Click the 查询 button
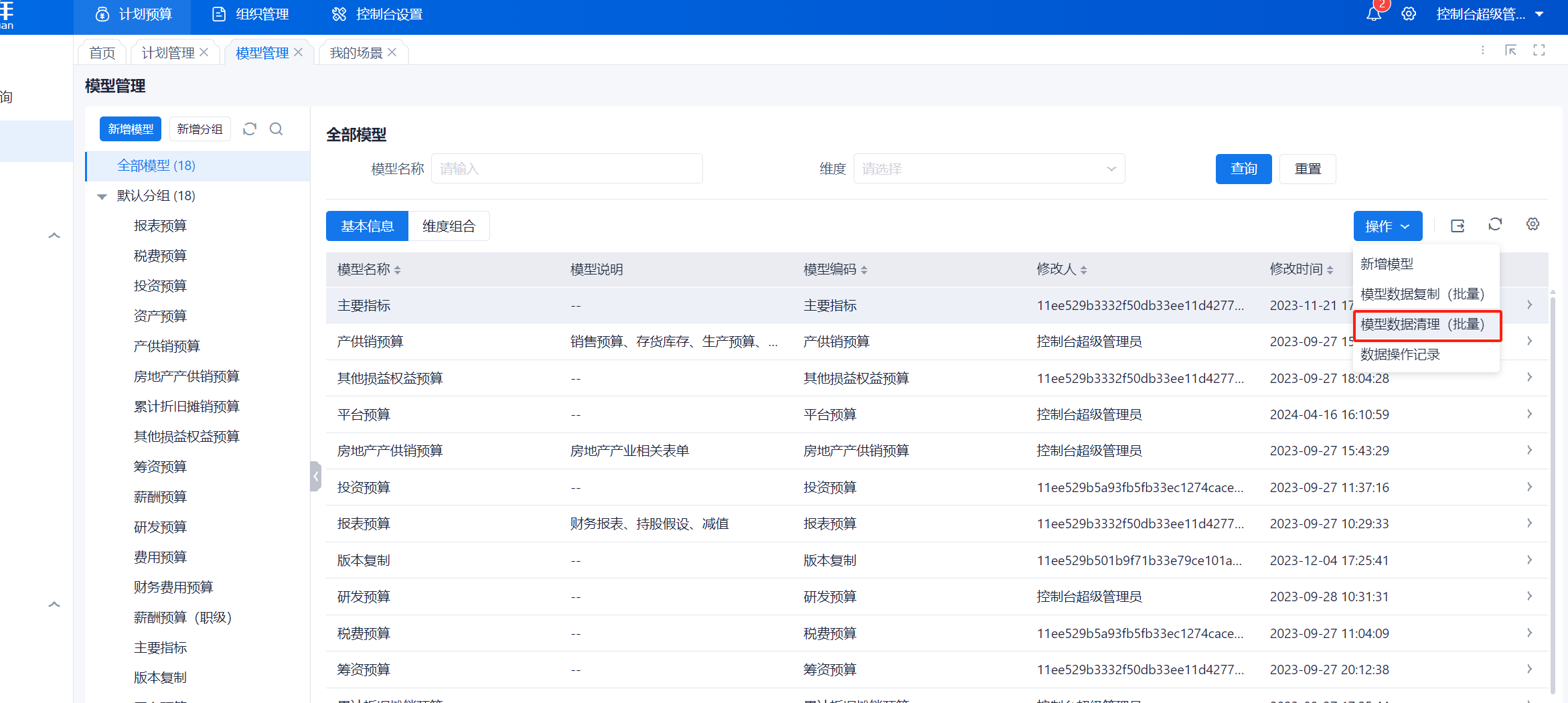Image resolution: width=1568 pixels, height=703 pixels. (1243, 169)
